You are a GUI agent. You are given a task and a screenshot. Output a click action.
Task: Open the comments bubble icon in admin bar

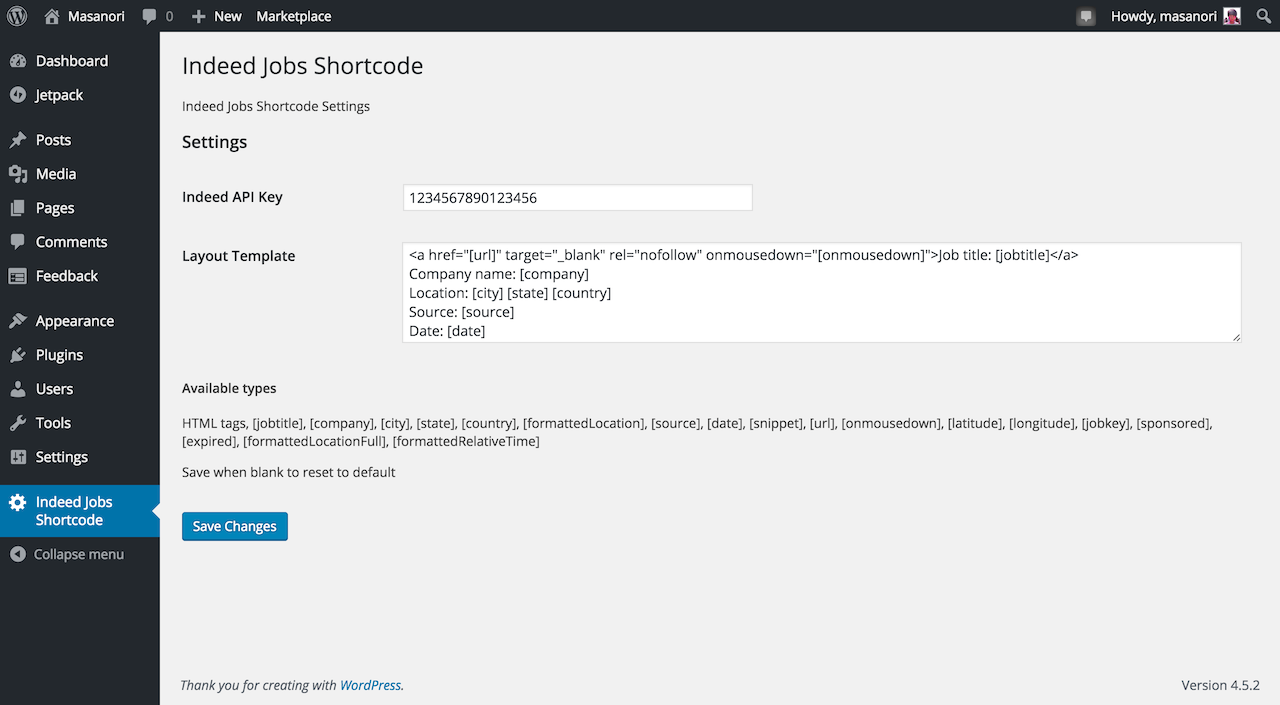pos(150,16)
